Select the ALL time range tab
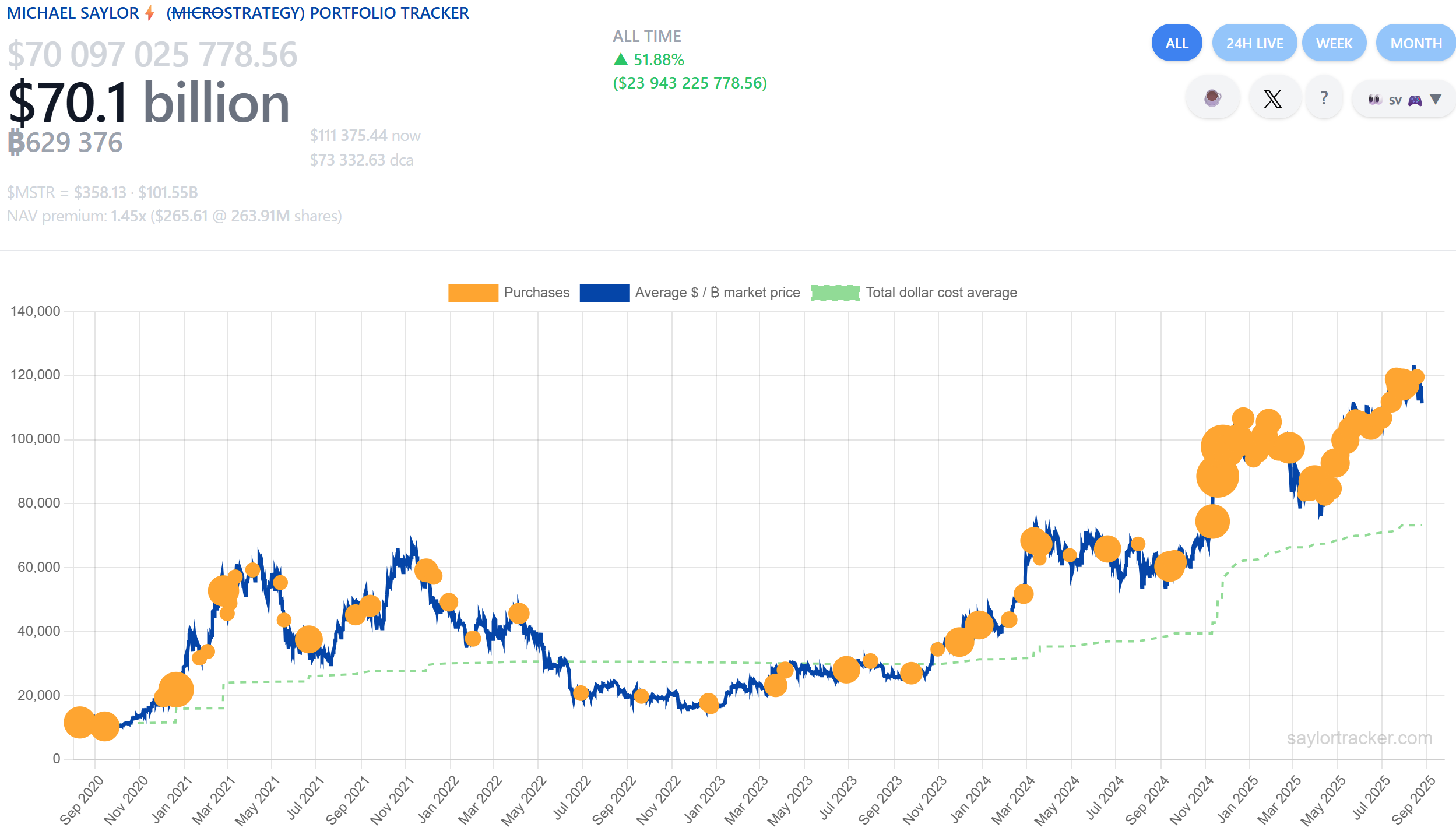This screenshot has height=831, width=1456. coord(1176,43)
